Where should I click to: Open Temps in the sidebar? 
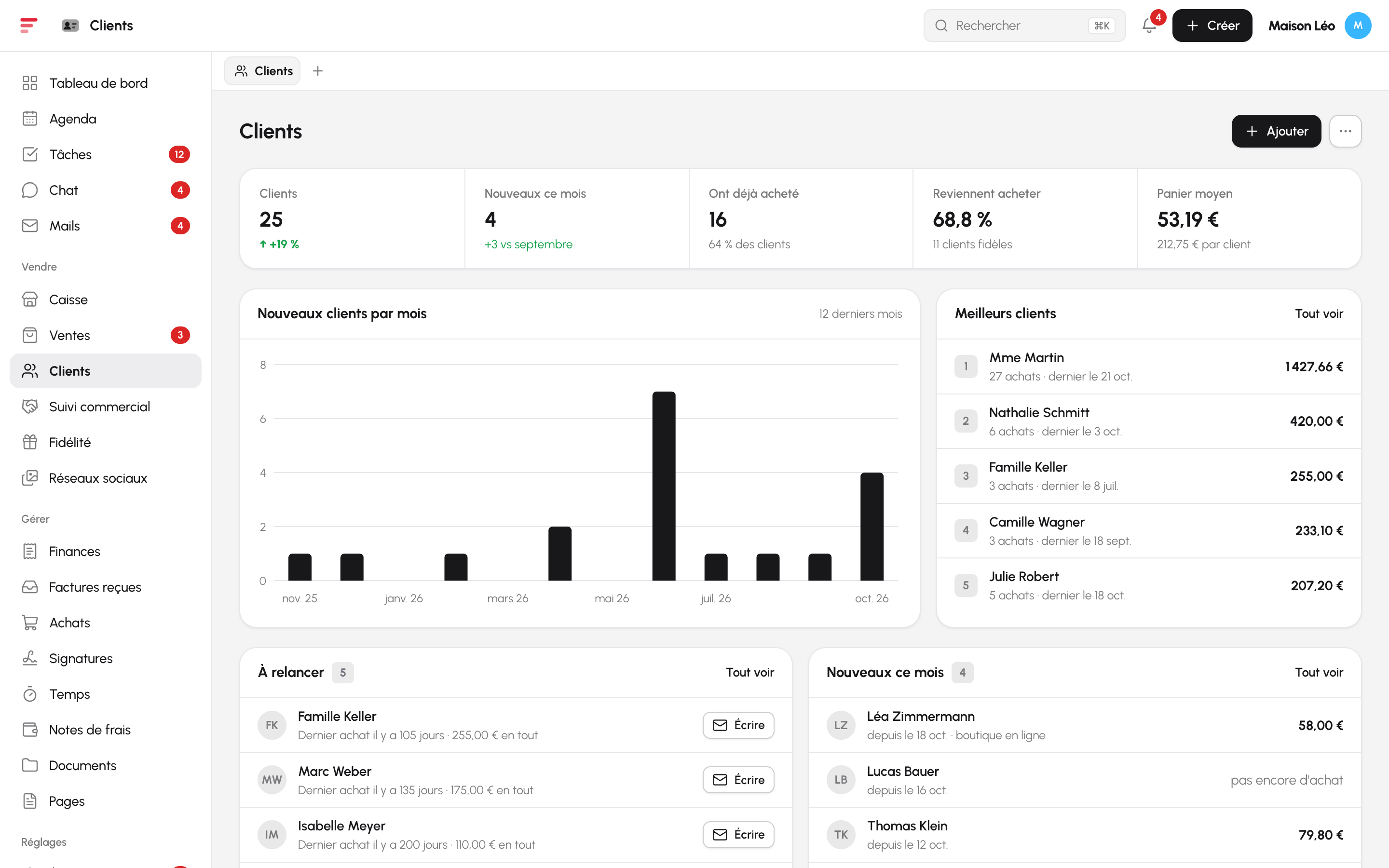[106, 694]
